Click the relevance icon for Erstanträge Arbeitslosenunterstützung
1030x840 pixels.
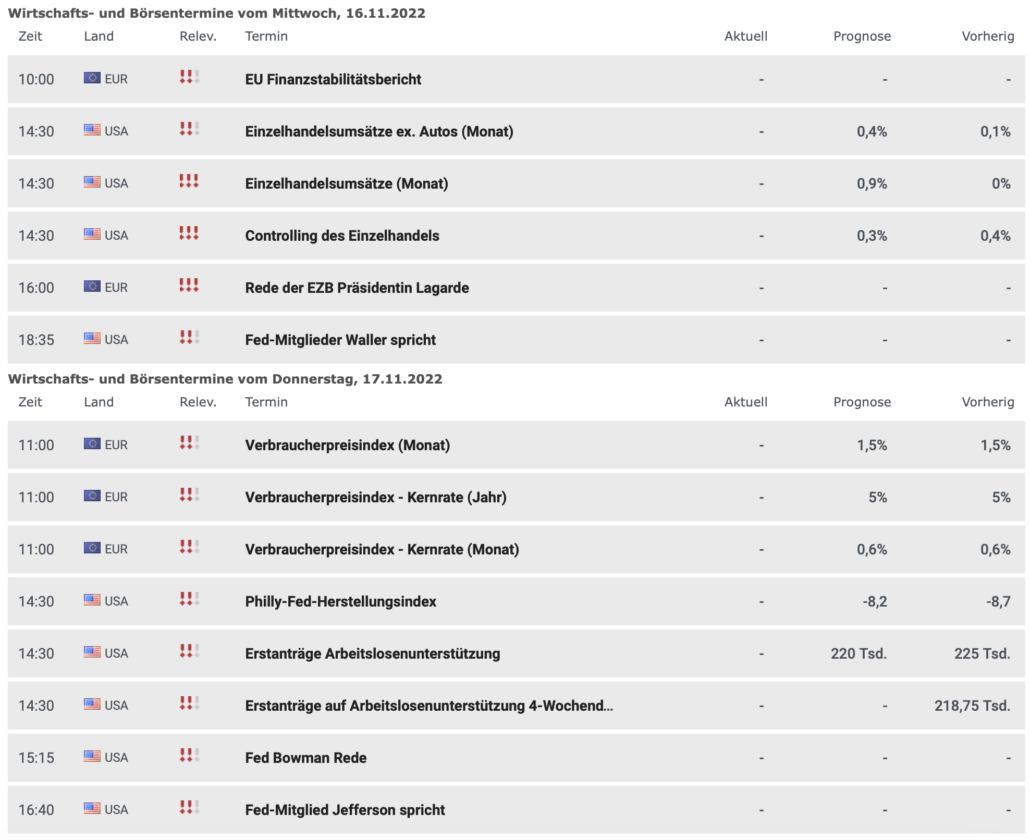(x=189, y=652)
